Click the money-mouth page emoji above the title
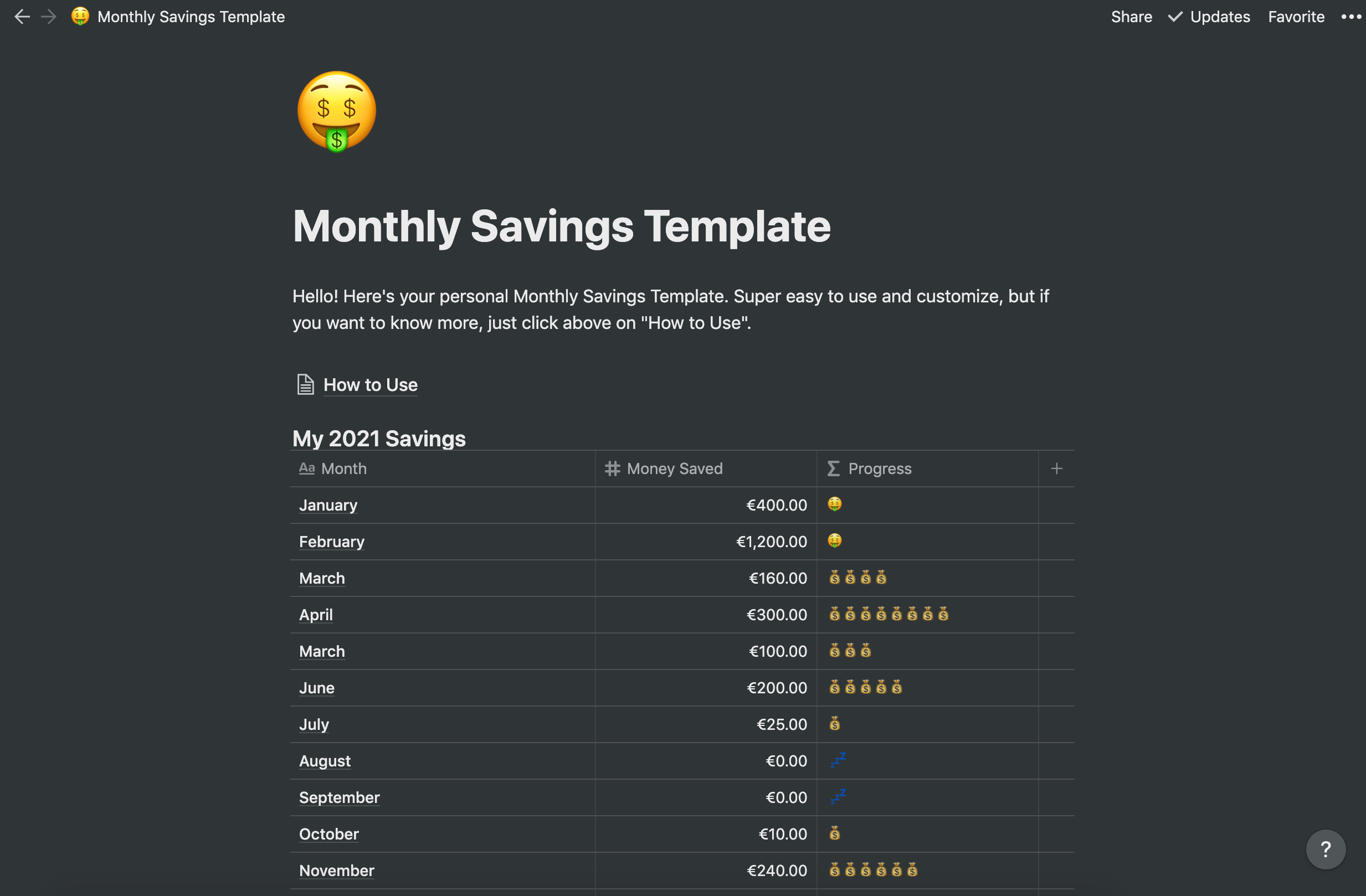The width and height of the screenshot is (1366, 896). click(336, 111)
